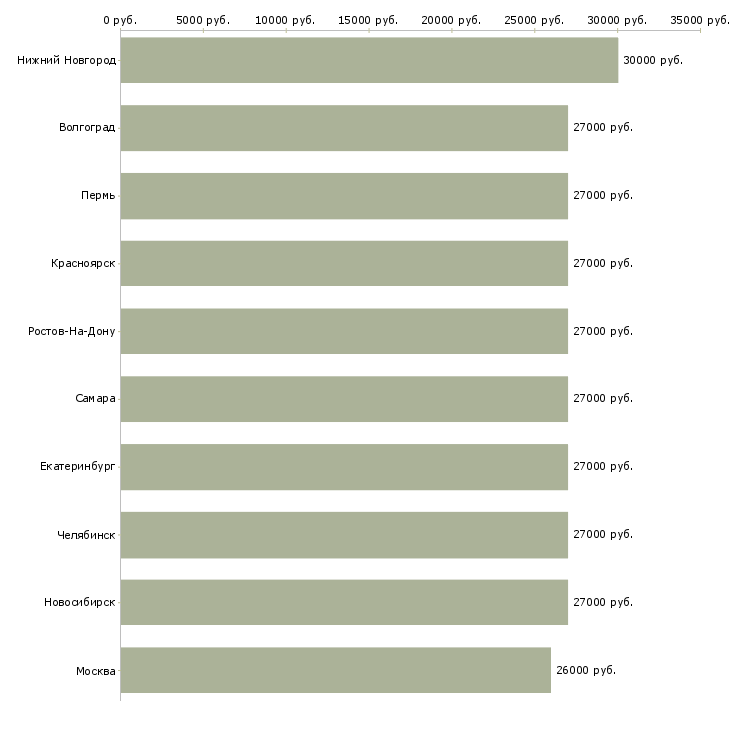Click the Пермь salary bar

tap(344, 196)
